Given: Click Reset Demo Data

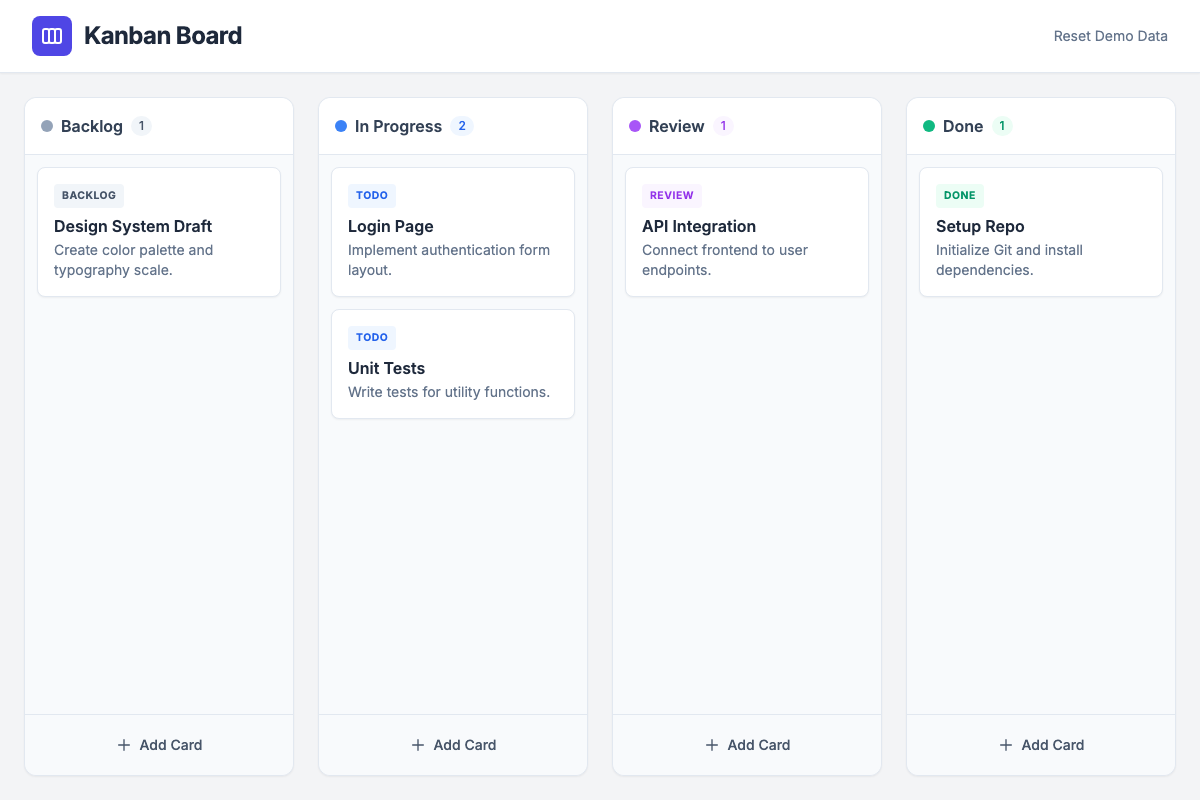Looking at the screenshot, I should 1110,36.
